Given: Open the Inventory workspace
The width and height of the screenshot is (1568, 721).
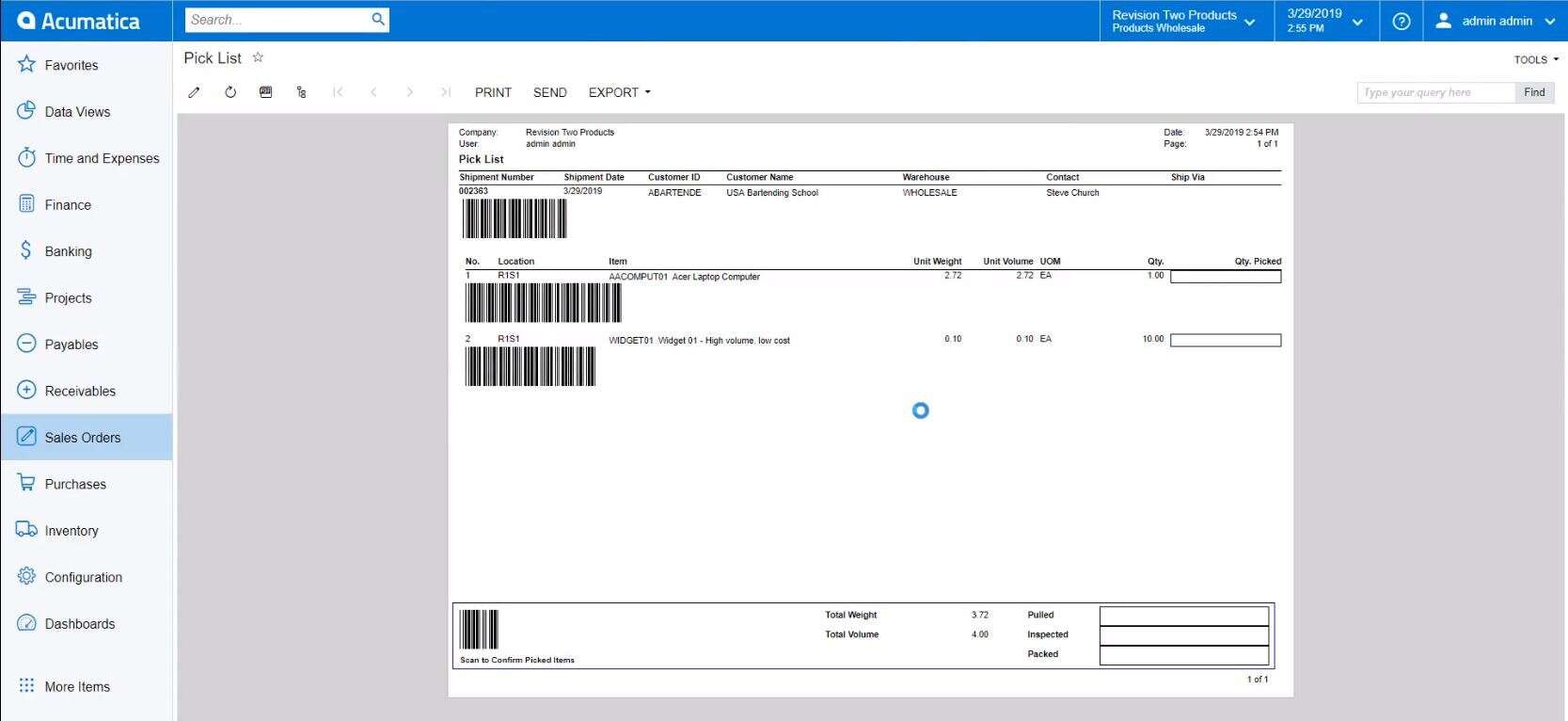Looking at the screenshot, I should [x=87, y=530].
